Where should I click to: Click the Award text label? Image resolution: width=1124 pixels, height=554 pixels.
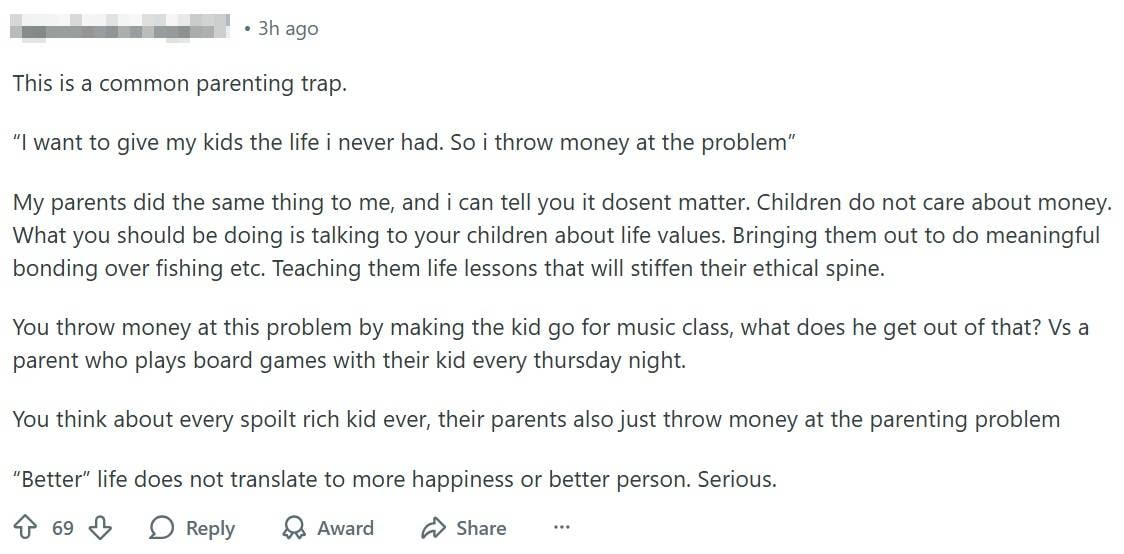pos(345,528)
